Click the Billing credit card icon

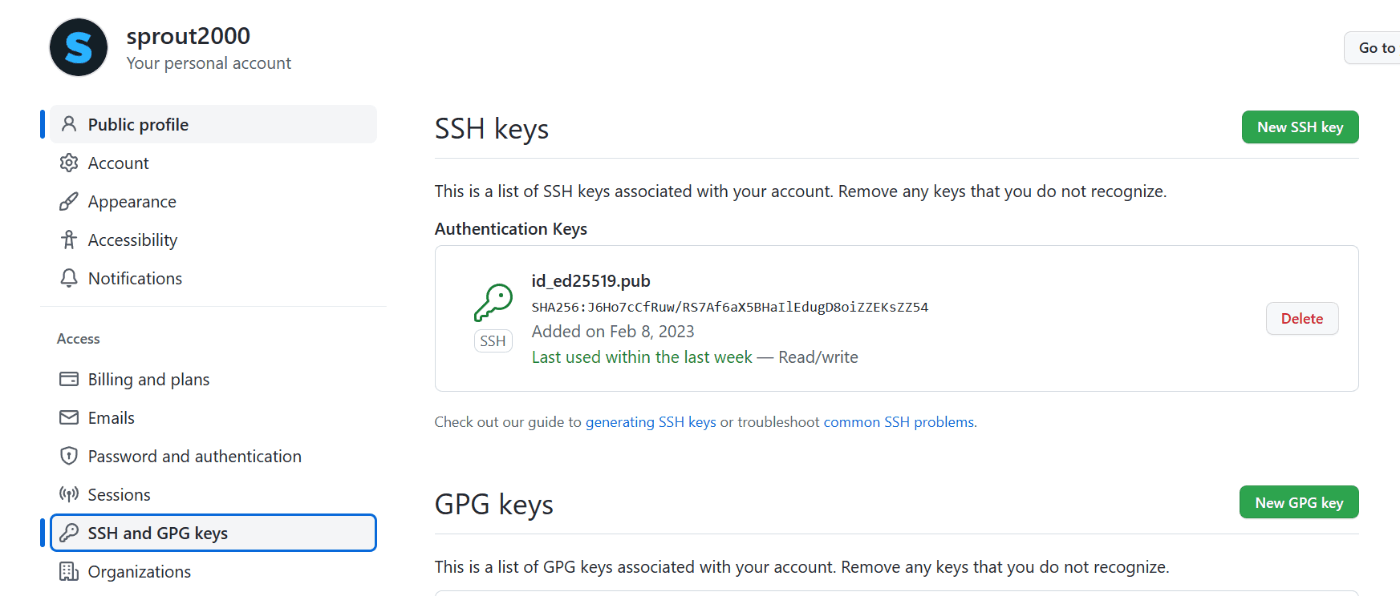coord(69,379)
